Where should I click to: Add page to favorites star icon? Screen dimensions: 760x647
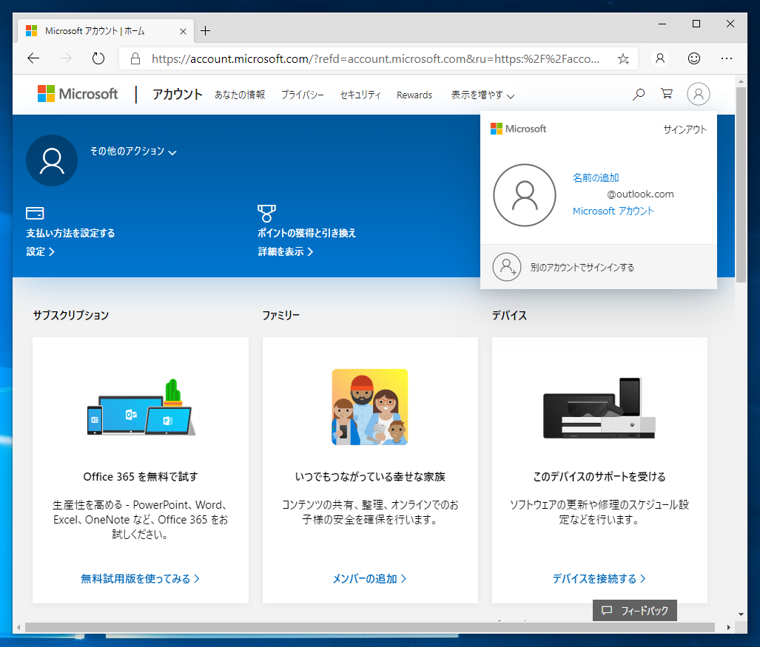click(x=623, y=59)
